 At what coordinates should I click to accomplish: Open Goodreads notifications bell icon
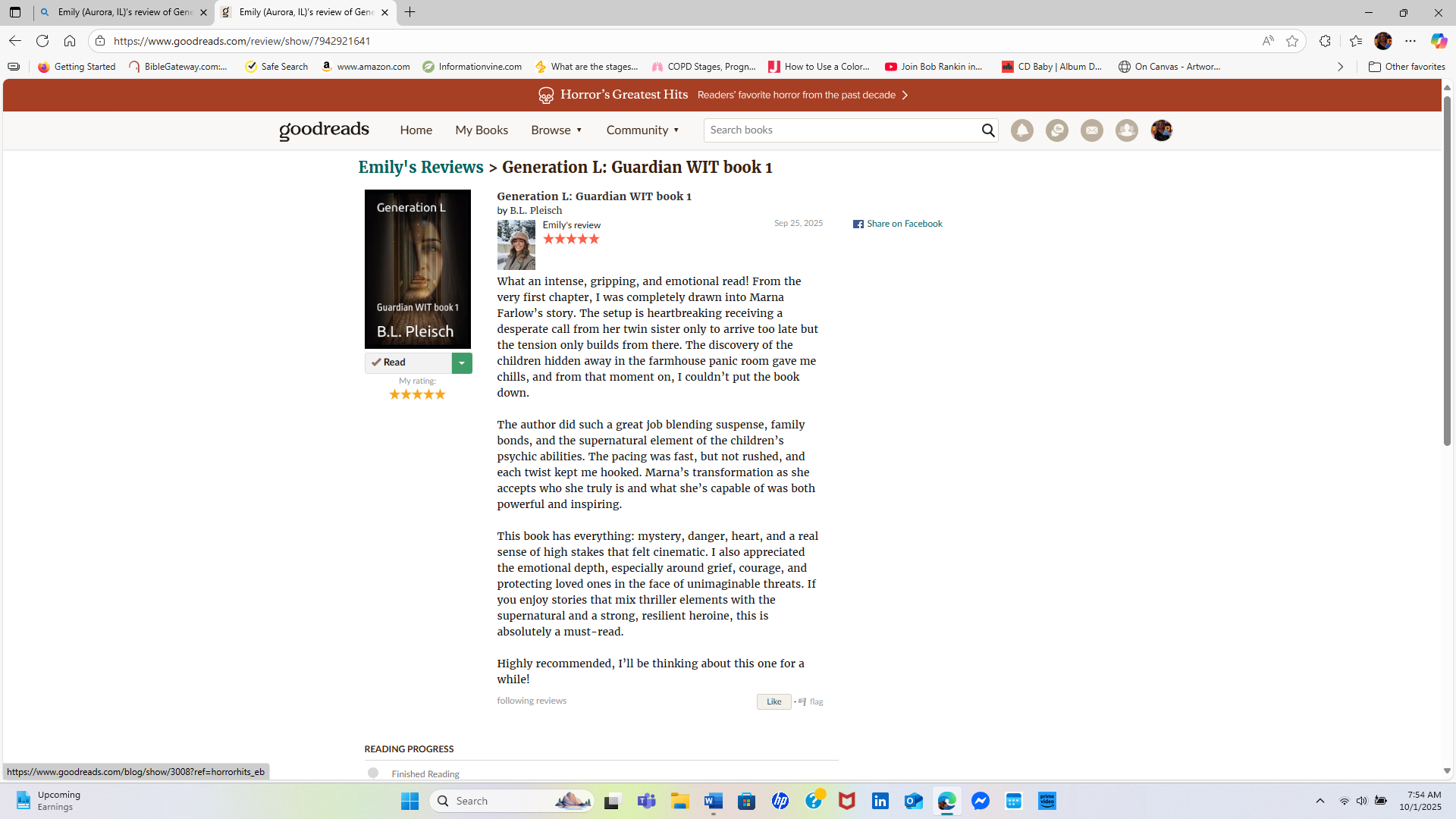pyautogui.click(x=1021, y=130)
